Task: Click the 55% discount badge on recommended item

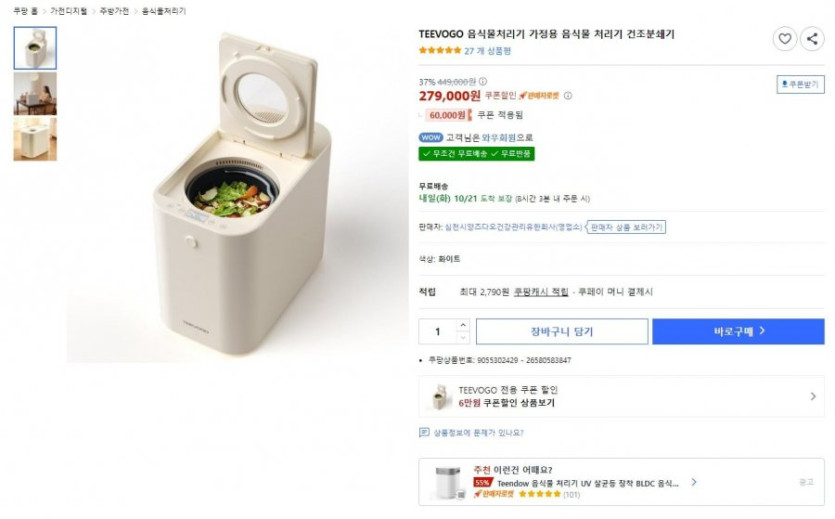Action: point(482,482)
